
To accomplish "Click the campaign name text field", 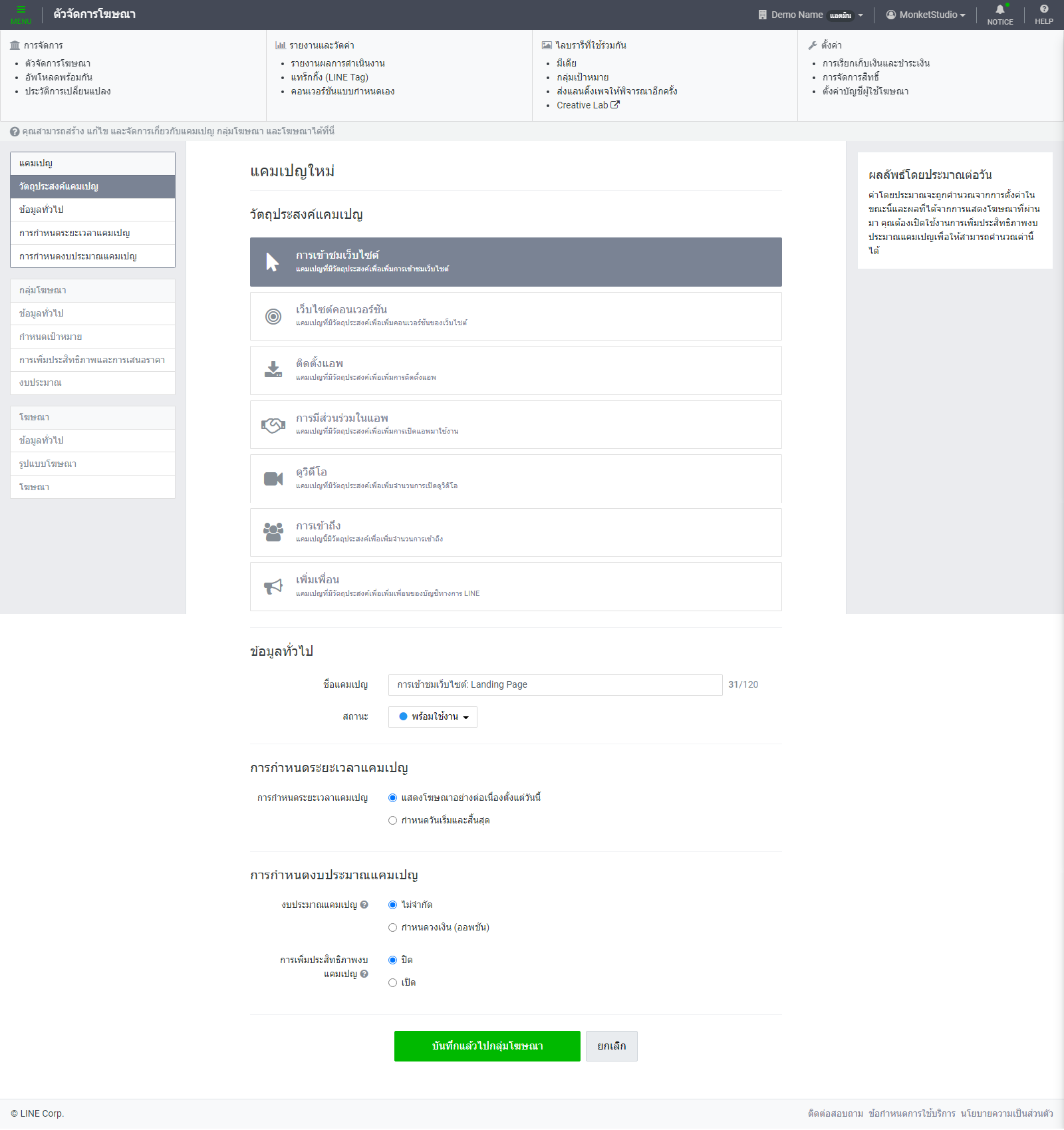I will [555, 685].
